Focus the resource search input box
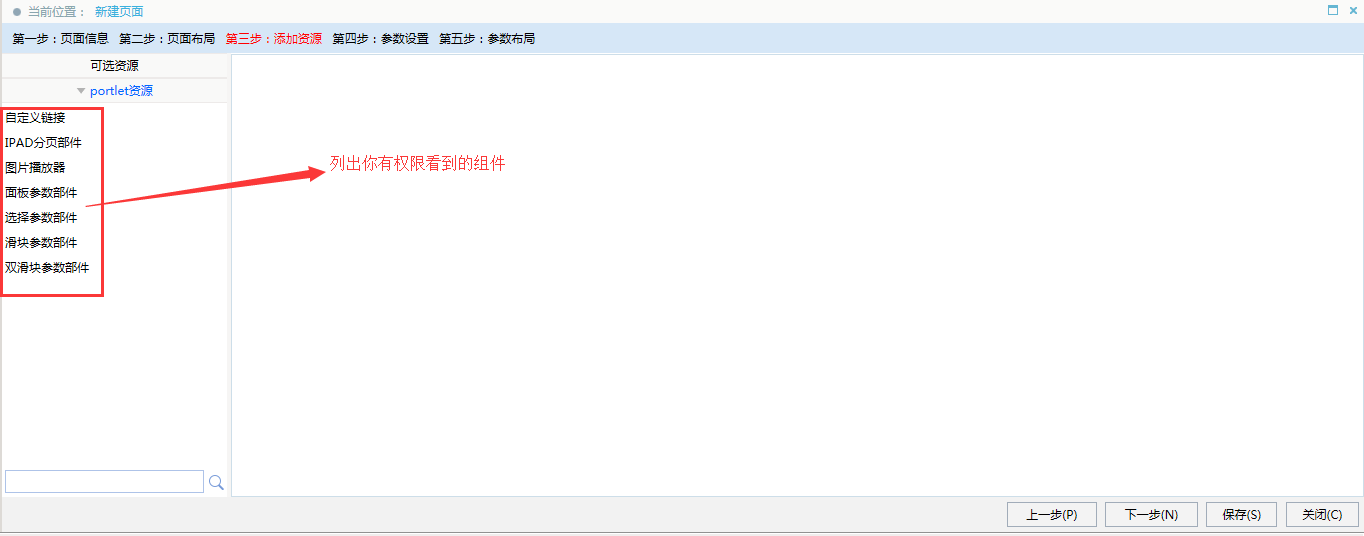1364x536 pixels. pyautogui.click(x=104, y=482)
